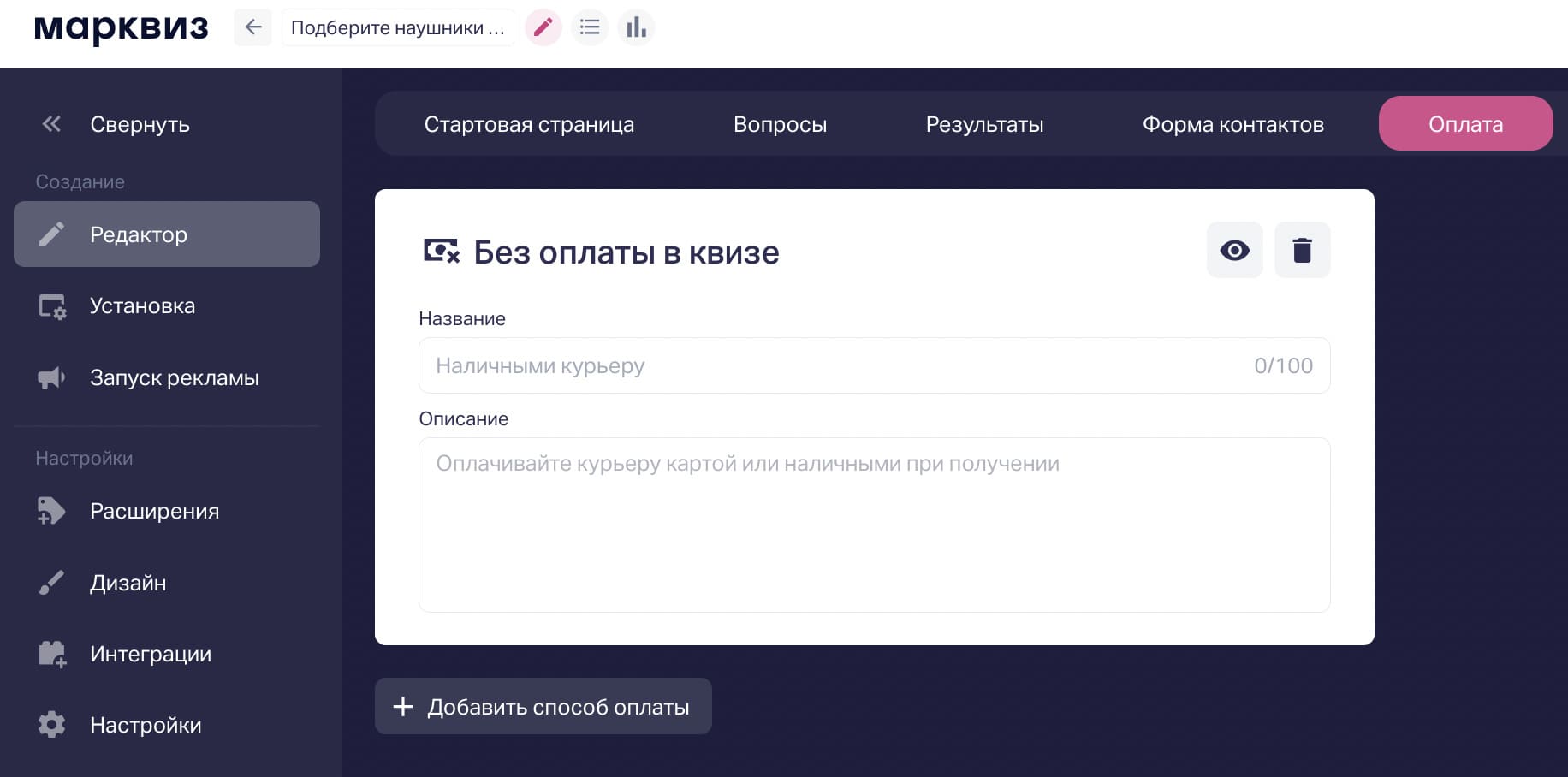This screenshot has height=777, width=1568.
Task: Click the Расширения tag icon
Action: [x=51, y=511]
